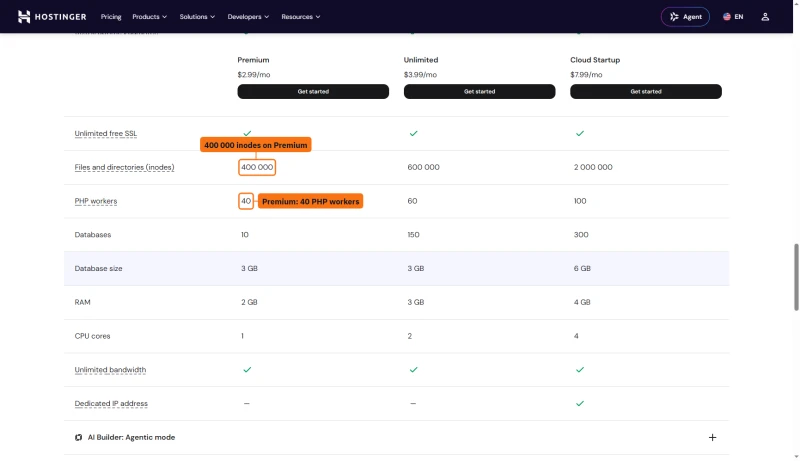This screenshot has width=800, height=461.
Task: Open the Pricing page link
Action: tap(111, 17)
